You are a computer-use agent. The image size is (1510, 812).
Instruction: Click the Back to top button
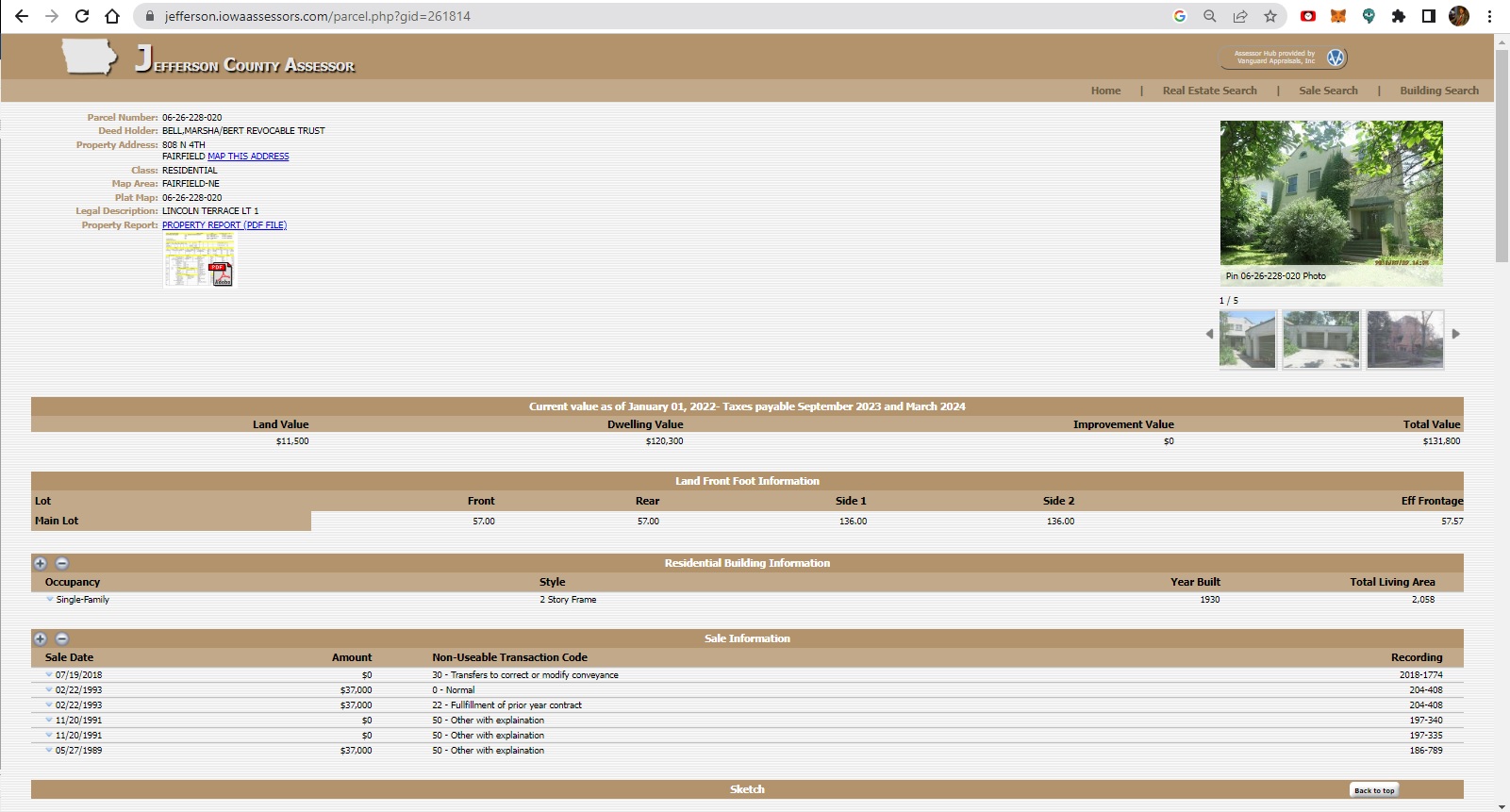pos(1373,790)
